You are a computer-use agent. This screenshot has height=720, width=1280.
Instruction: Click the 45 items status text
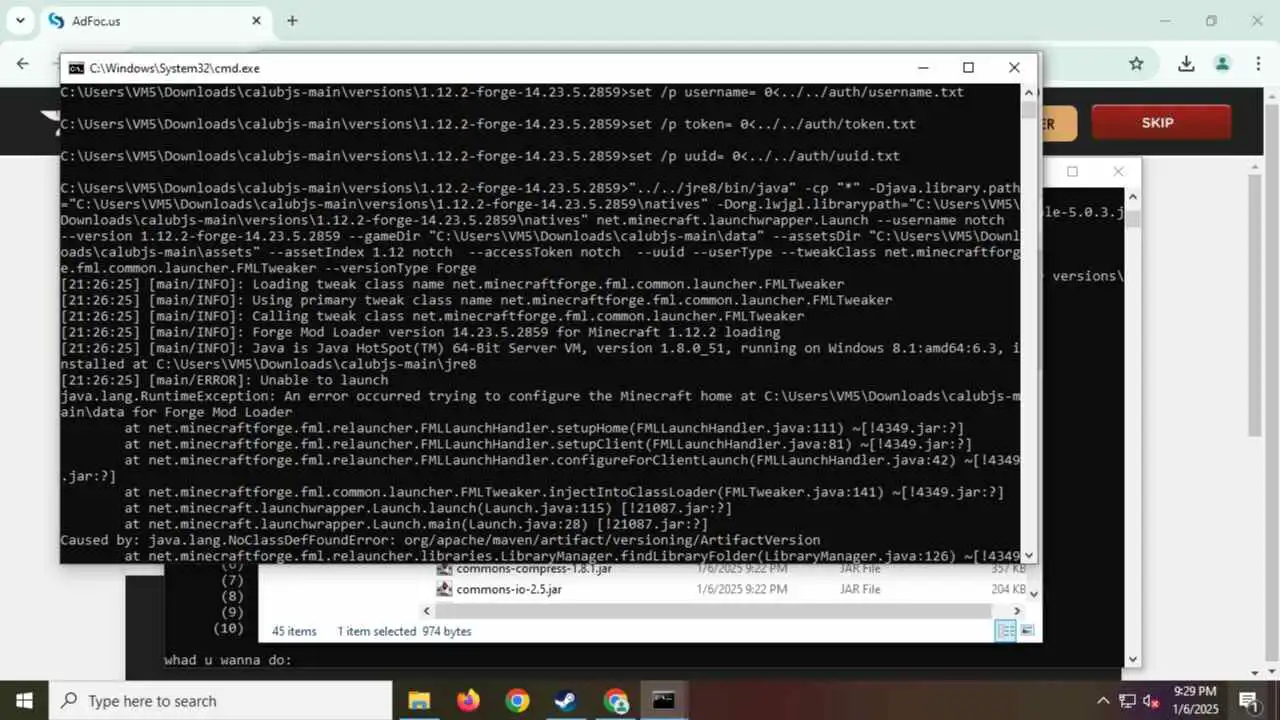294,631
